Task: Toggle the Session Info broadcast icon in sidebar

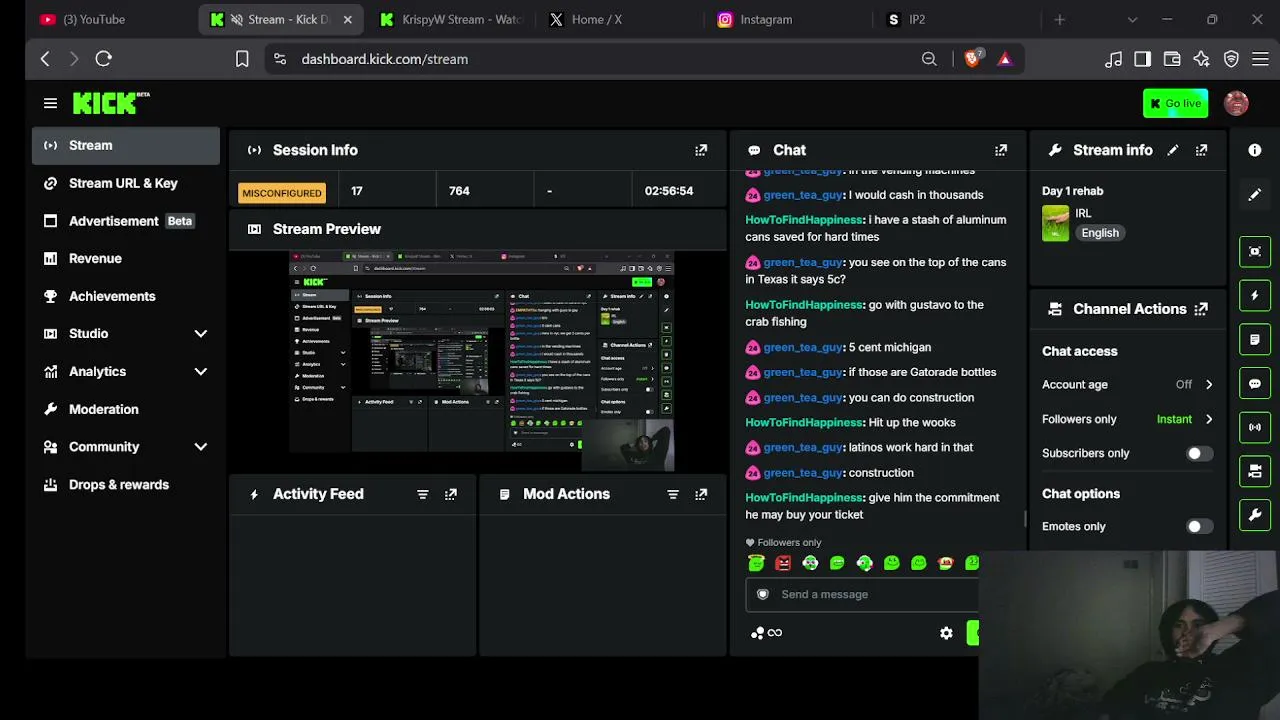Action: [x=1255, y=427]
